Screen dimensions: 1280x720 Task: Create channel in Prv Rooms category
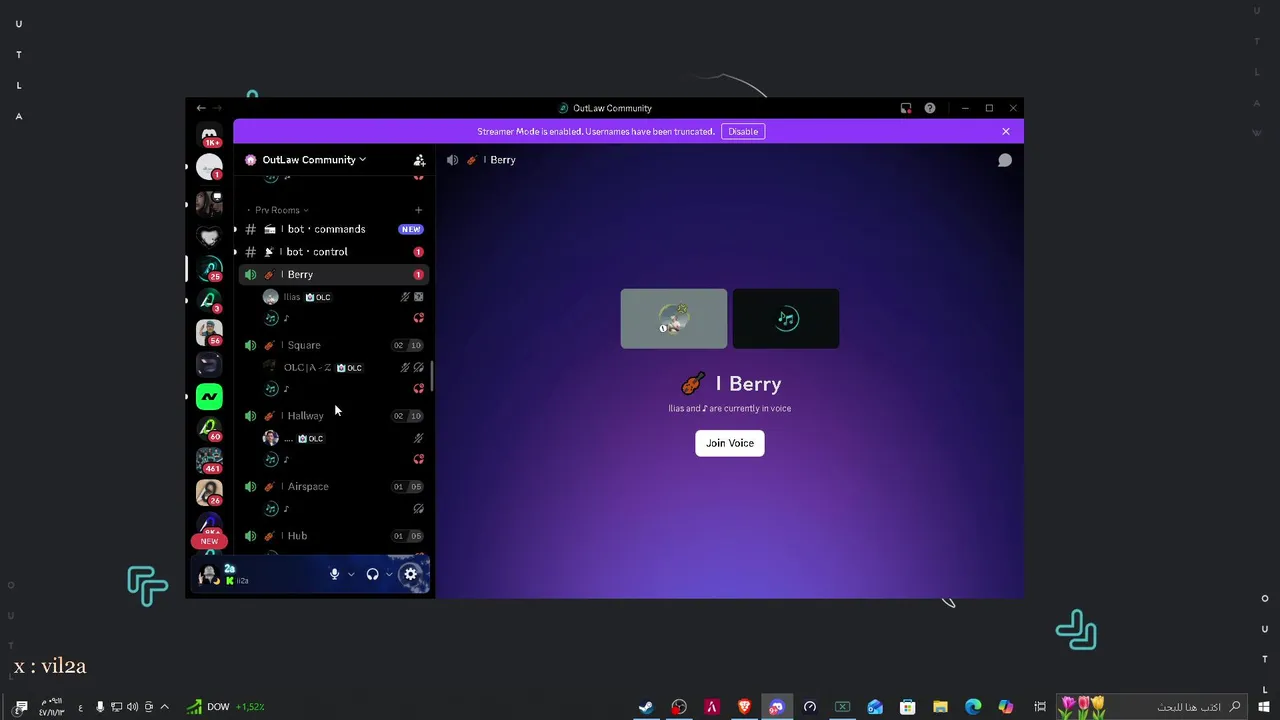pos(418,210)
